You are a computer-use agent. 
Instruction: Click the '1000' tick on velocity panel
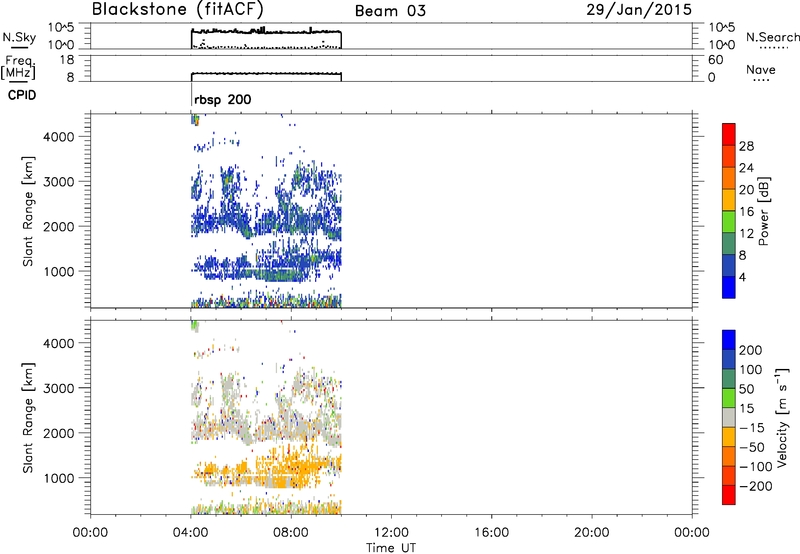(58, 478)
